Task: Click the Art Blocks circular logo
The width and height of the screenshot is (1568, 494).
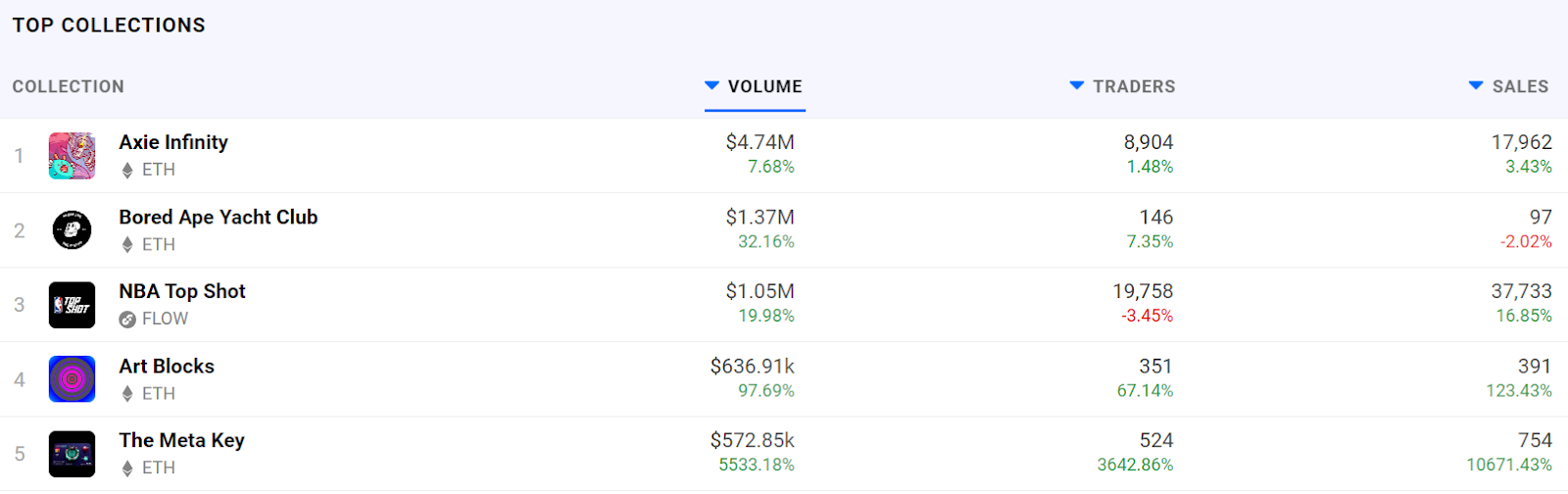Action: tap(73, 379)
